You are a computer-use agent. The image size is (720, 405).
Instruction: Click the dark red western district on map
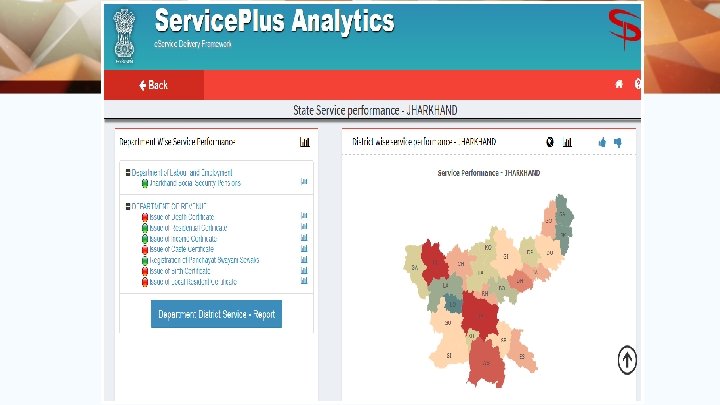pyautogui.click(x=433, y=262)
